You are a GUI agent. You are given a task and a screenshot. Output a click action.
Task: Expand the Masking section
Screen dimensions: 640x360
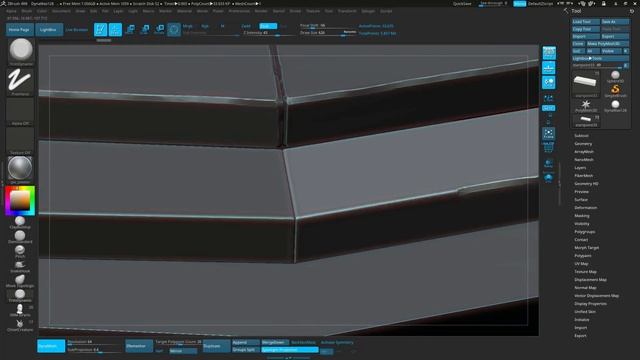[x=582, y=216]
